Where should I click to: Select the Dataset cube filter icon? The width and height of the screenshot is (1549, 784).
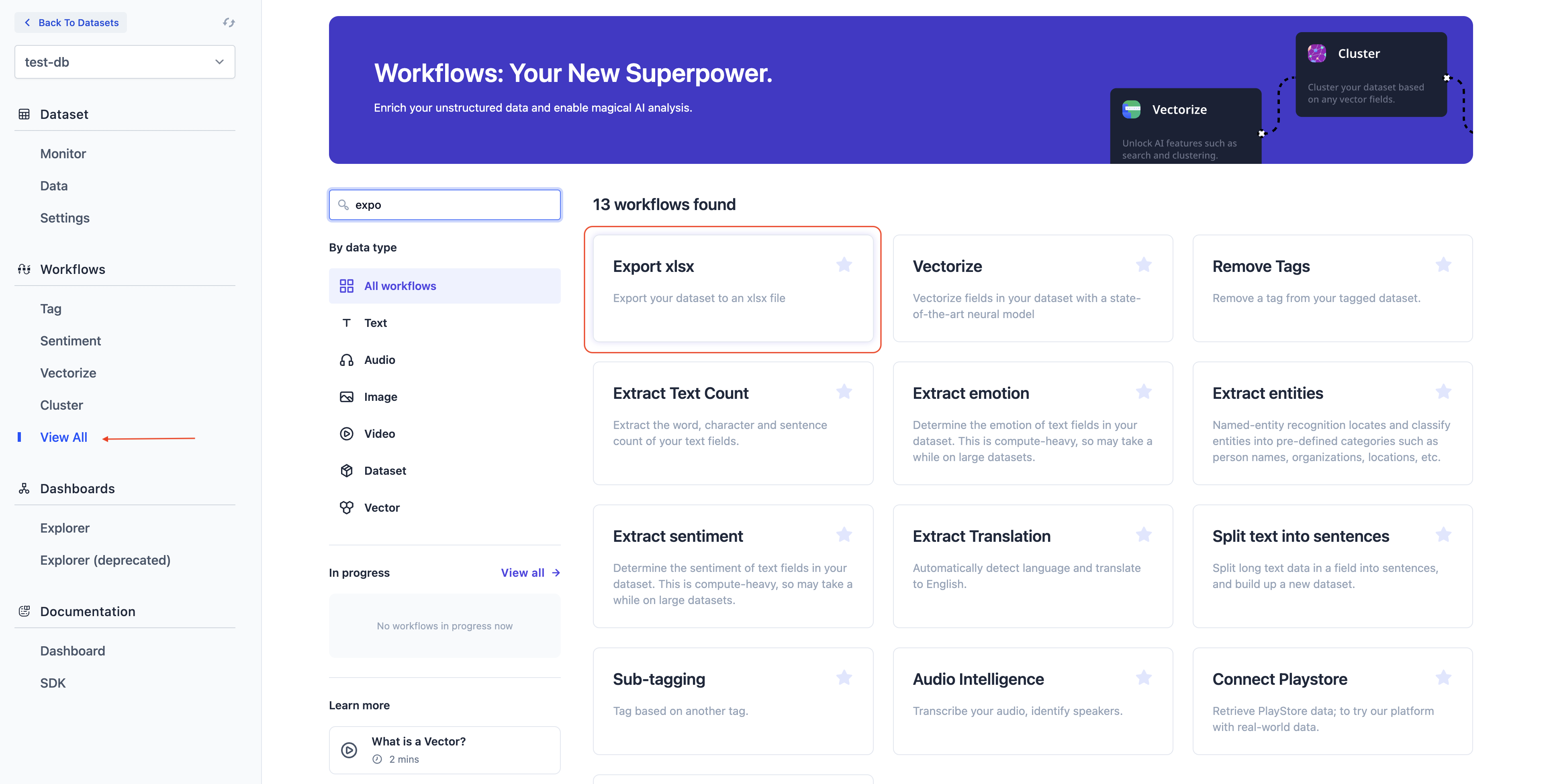tap(346, 471)
